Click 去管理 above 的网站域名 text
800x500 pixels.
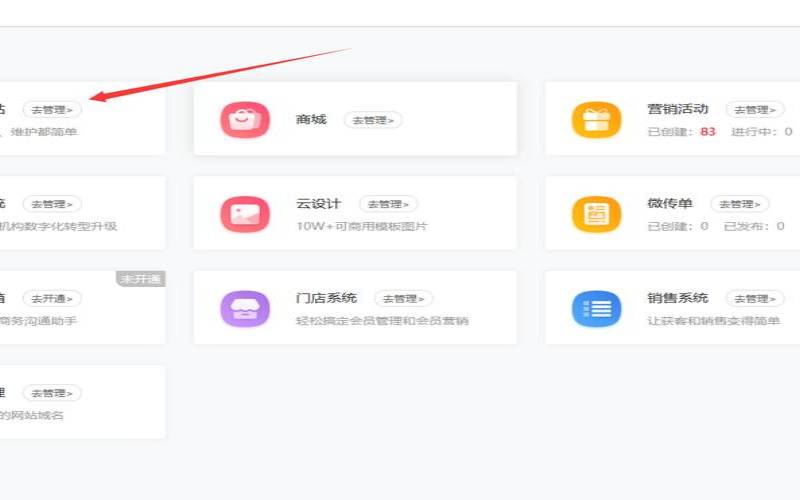pyautogui.click(x=52, y=393)
